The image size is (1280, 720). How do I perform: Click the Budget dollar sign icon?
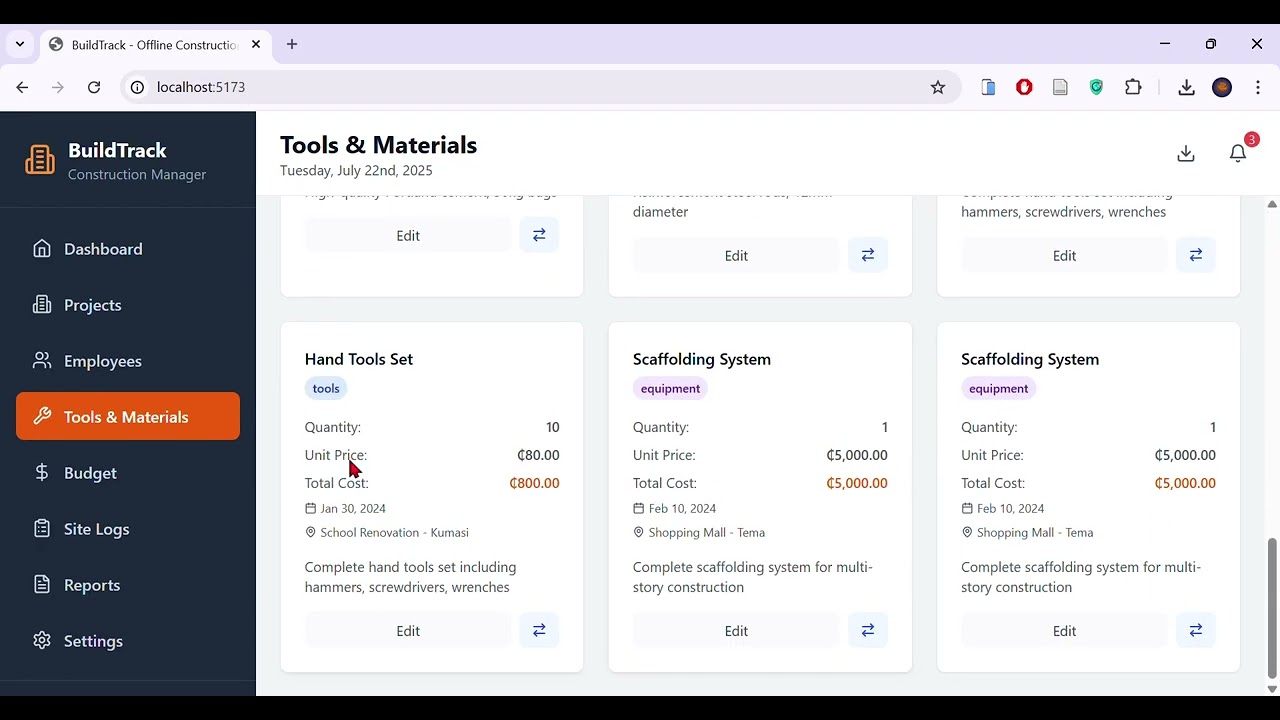click(x=42, y=473)
